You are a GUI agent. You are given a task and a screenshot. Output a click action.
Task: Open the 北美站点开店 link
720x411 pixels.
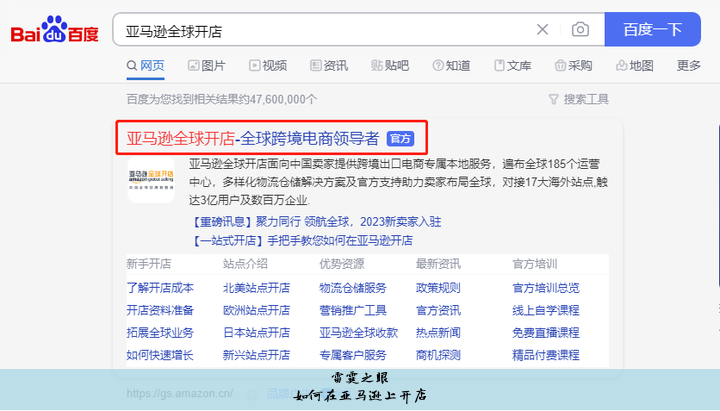click(256, 288)
